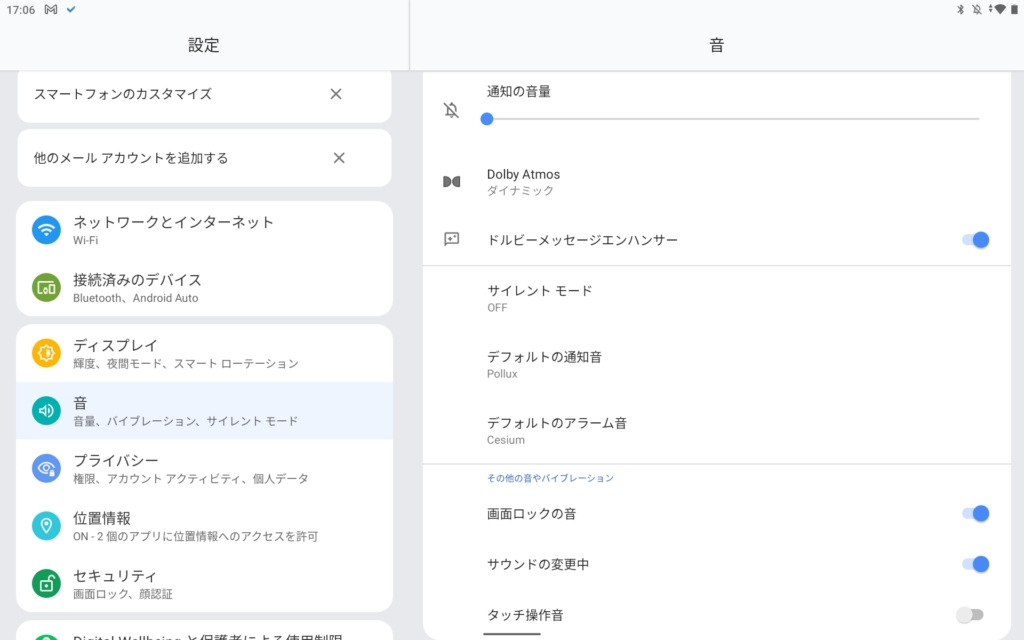Tap the Wi-Fi network icon
Image resolution: width=1024 pixels, height=640 pixels.
(x=46, y=230)
